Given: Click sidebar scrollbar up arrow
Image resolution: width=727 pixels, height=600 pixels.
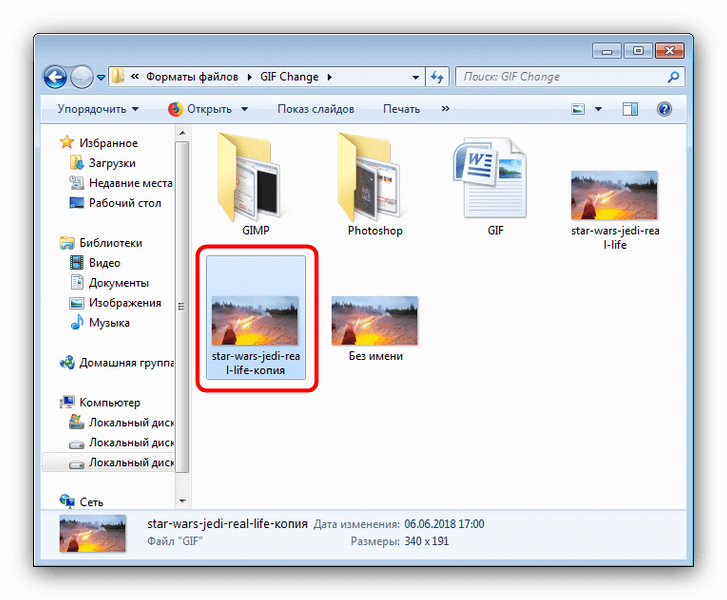Looking at the screenshot, I should [182, 134].
